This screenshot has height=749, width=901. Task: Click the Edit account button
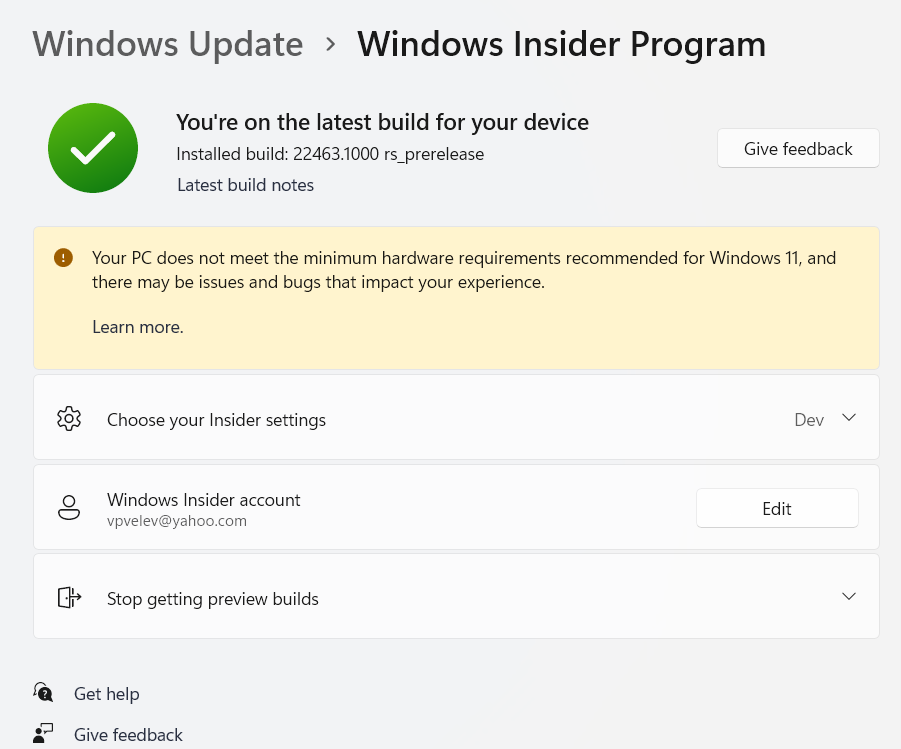pyautogui.click(x=777, y=508)
